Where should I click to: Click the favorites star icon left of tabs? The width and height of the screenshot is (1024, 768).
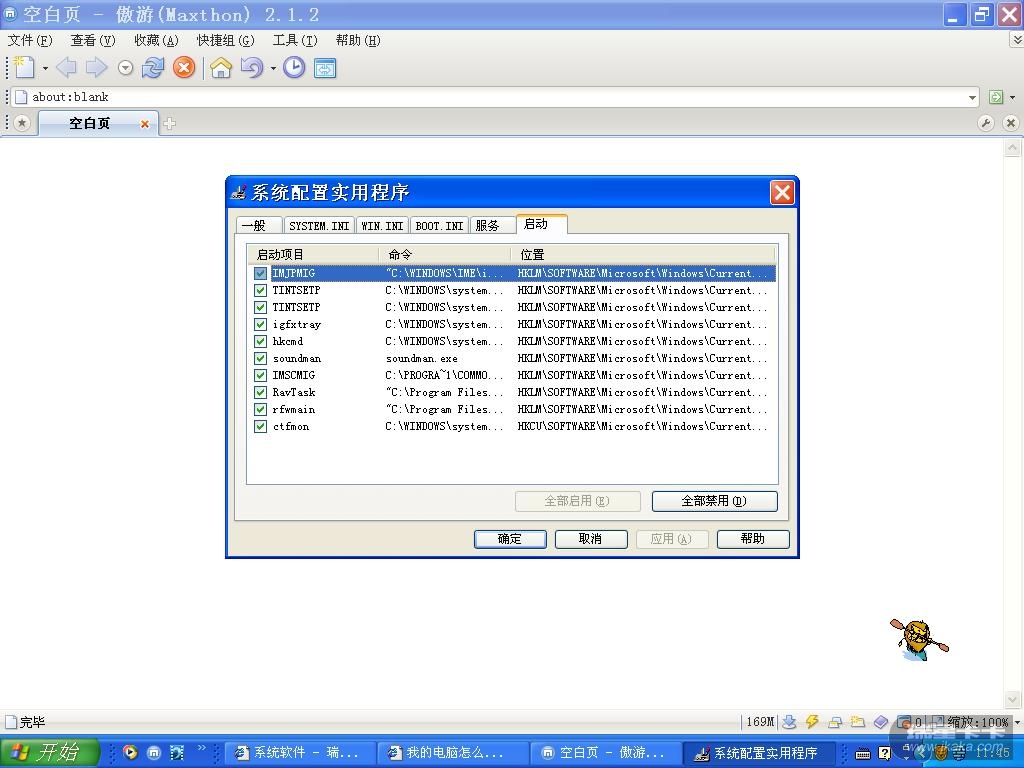(22, 123)
